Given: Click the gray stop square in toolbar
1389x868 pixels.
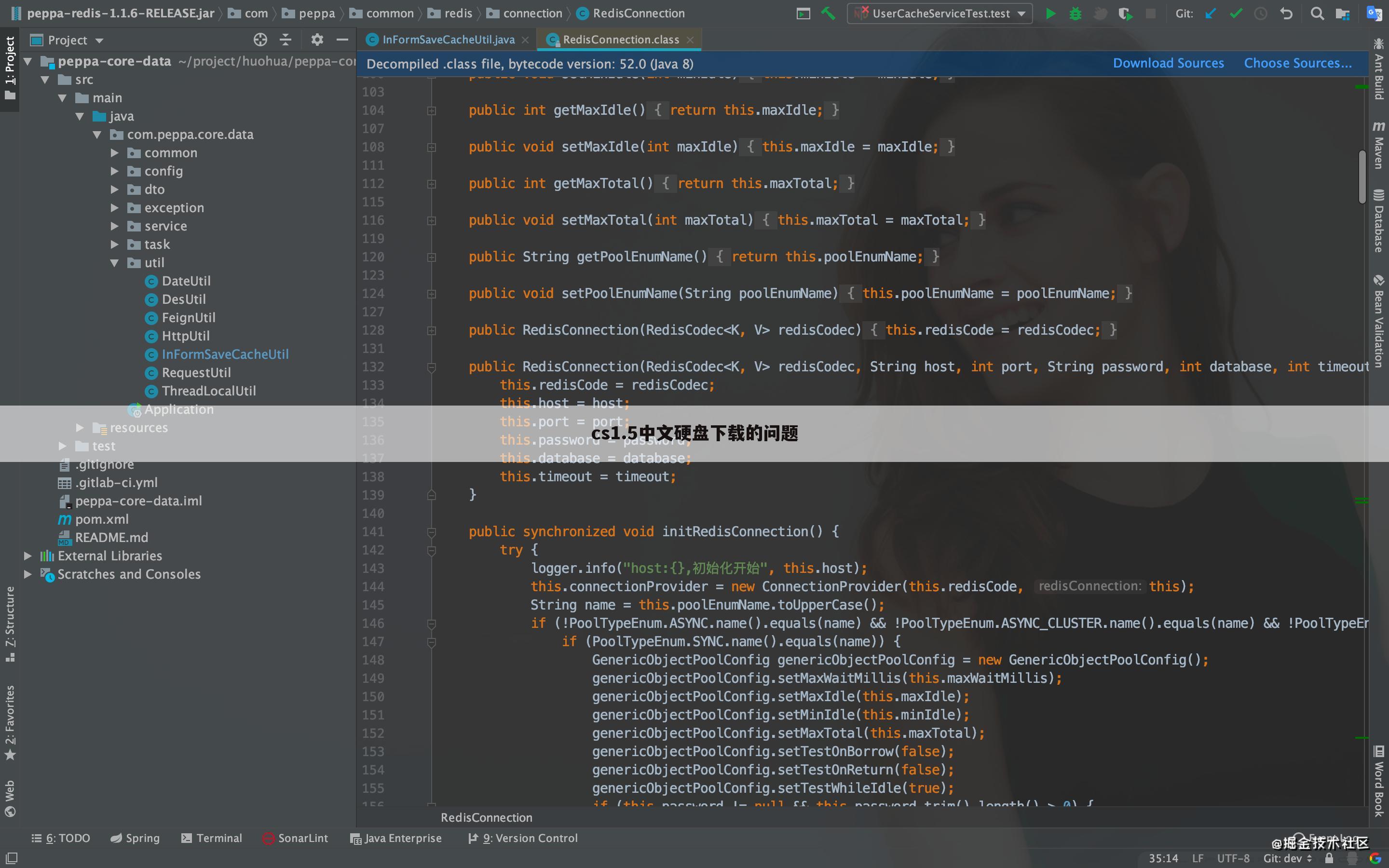Looking at the screenshot, I should tap(1150, 13).
